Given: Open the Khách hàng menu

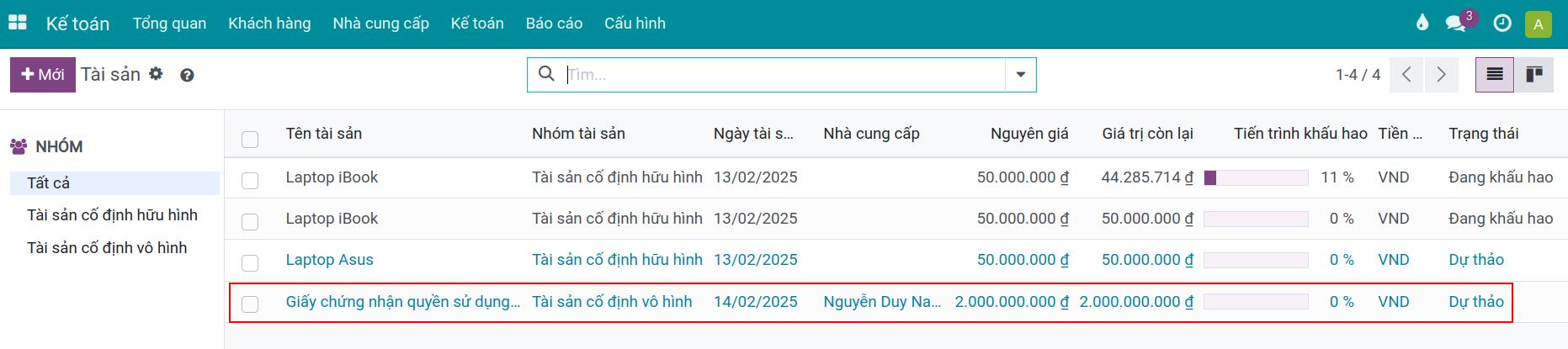Looking at the screenshot, I should point(269,24).
